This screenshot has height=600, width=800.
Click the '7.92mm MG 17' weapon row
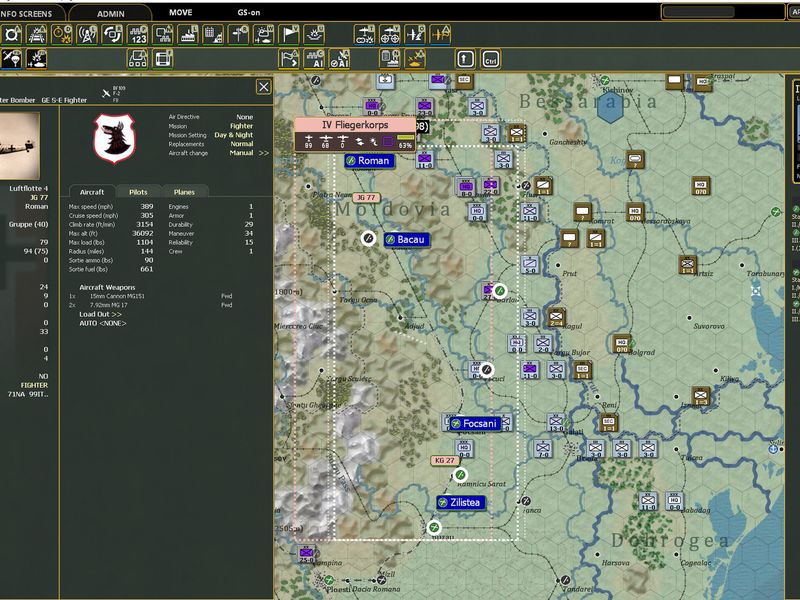coord(151,305)
